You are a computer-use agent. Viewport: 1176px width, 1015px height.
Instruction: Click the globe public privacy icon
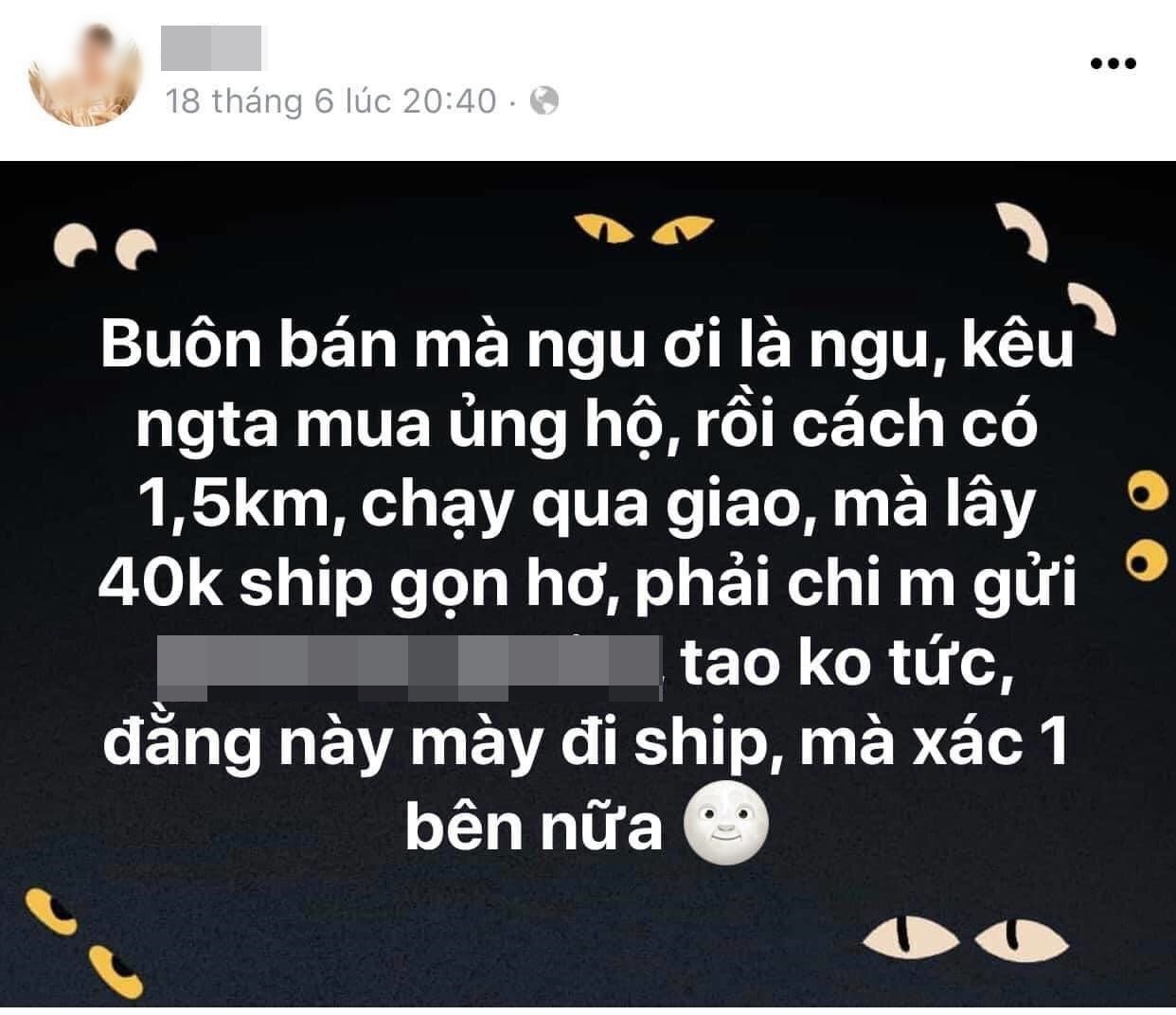[x=543, y=100]
